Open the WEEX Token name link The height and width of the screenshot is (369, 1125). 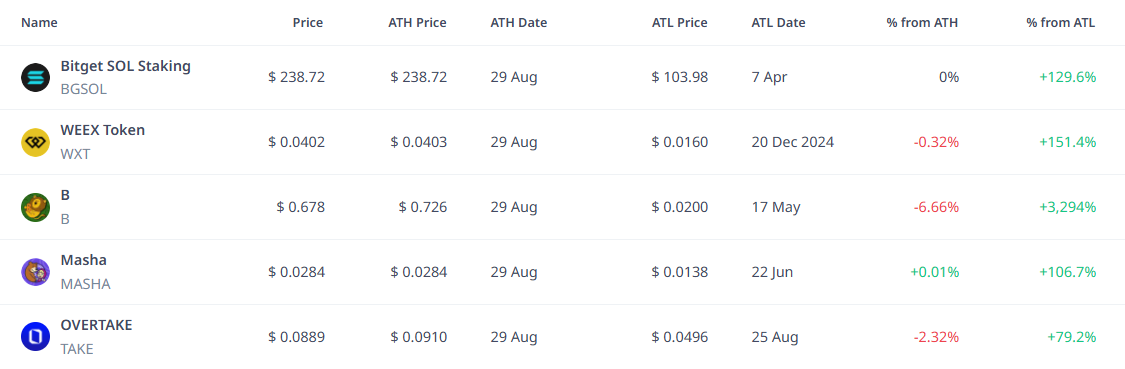coord(103,130)
